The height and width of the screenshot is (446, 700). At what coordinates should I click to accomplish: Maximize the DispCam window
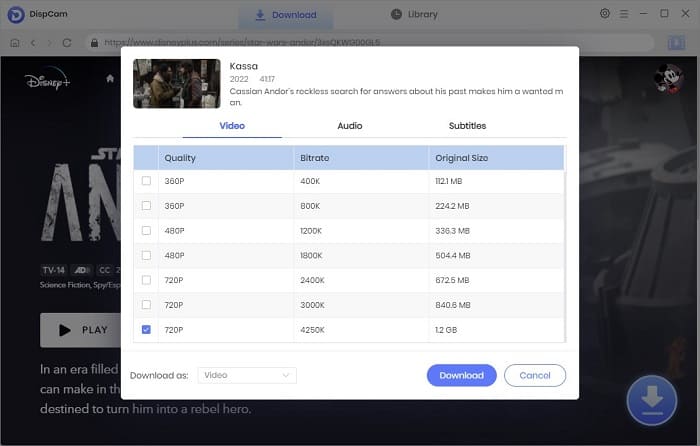click(x=664, y=13)
